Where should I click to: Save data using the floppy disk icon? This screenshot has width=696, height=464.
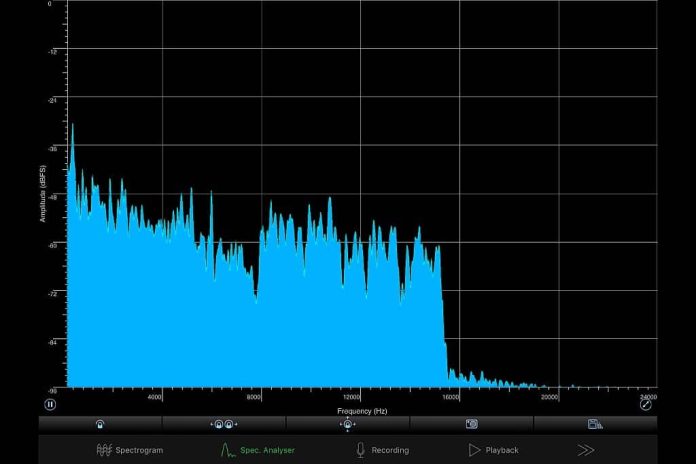click(595, 424)
